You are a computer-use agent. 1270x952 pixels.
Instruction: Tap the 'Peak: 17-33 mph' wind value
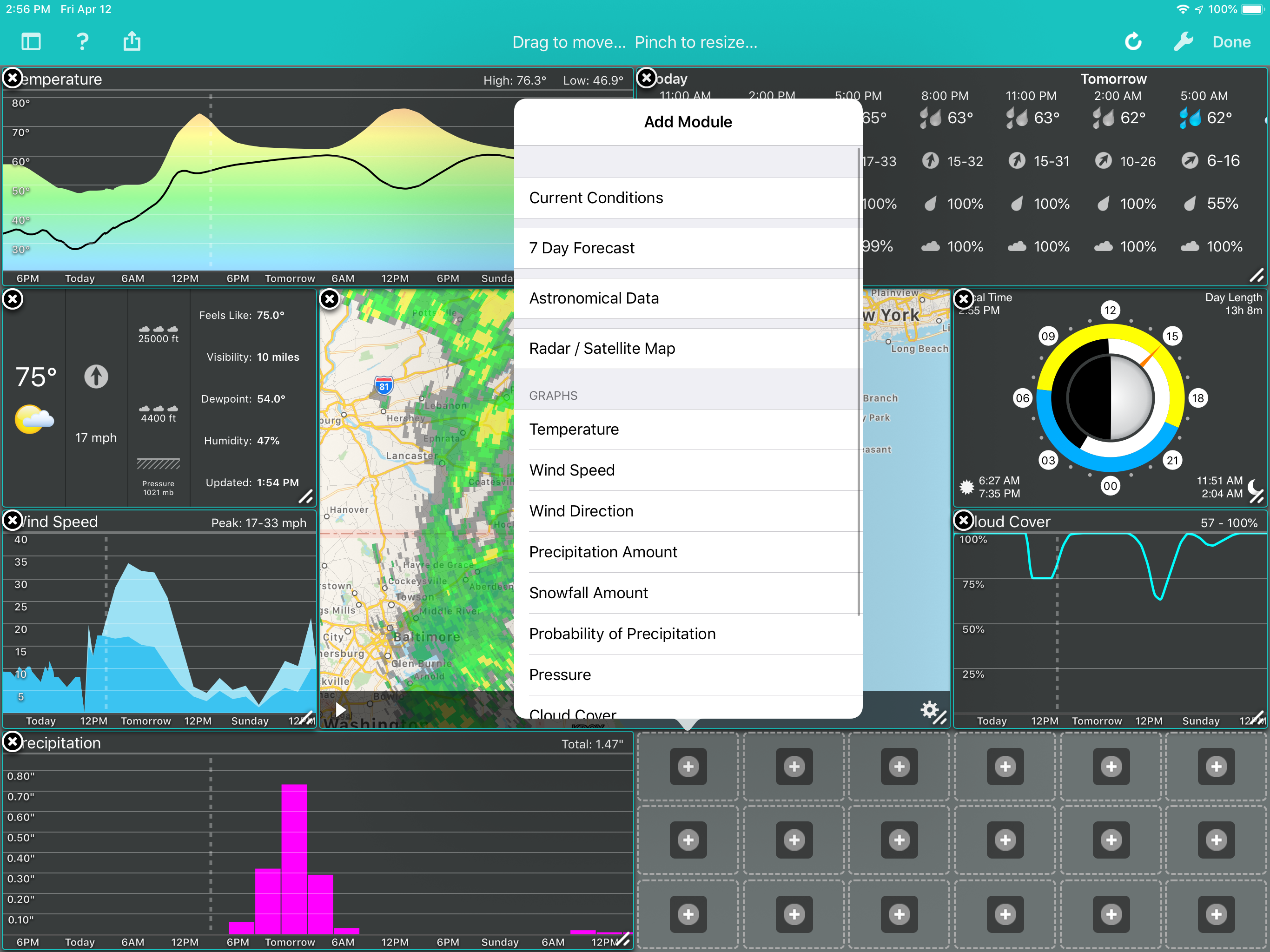tap(259, 523)
